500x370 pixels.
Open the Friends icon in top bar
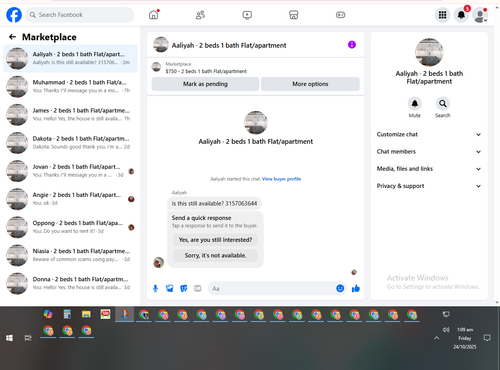(x=200, y=15)
